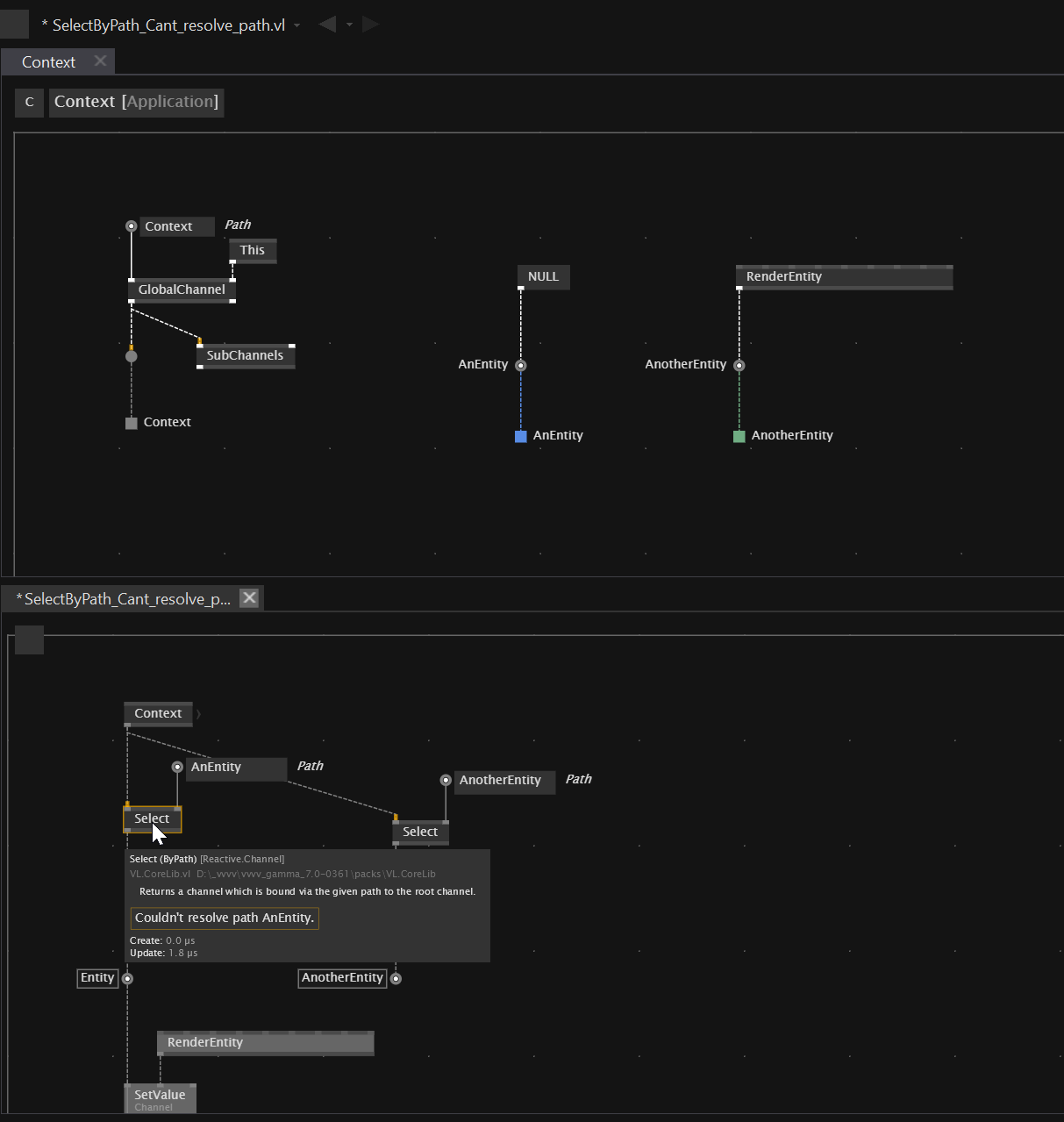Select the SubChannels node
Screen dimensions: 1064x1122
[245, 355]
